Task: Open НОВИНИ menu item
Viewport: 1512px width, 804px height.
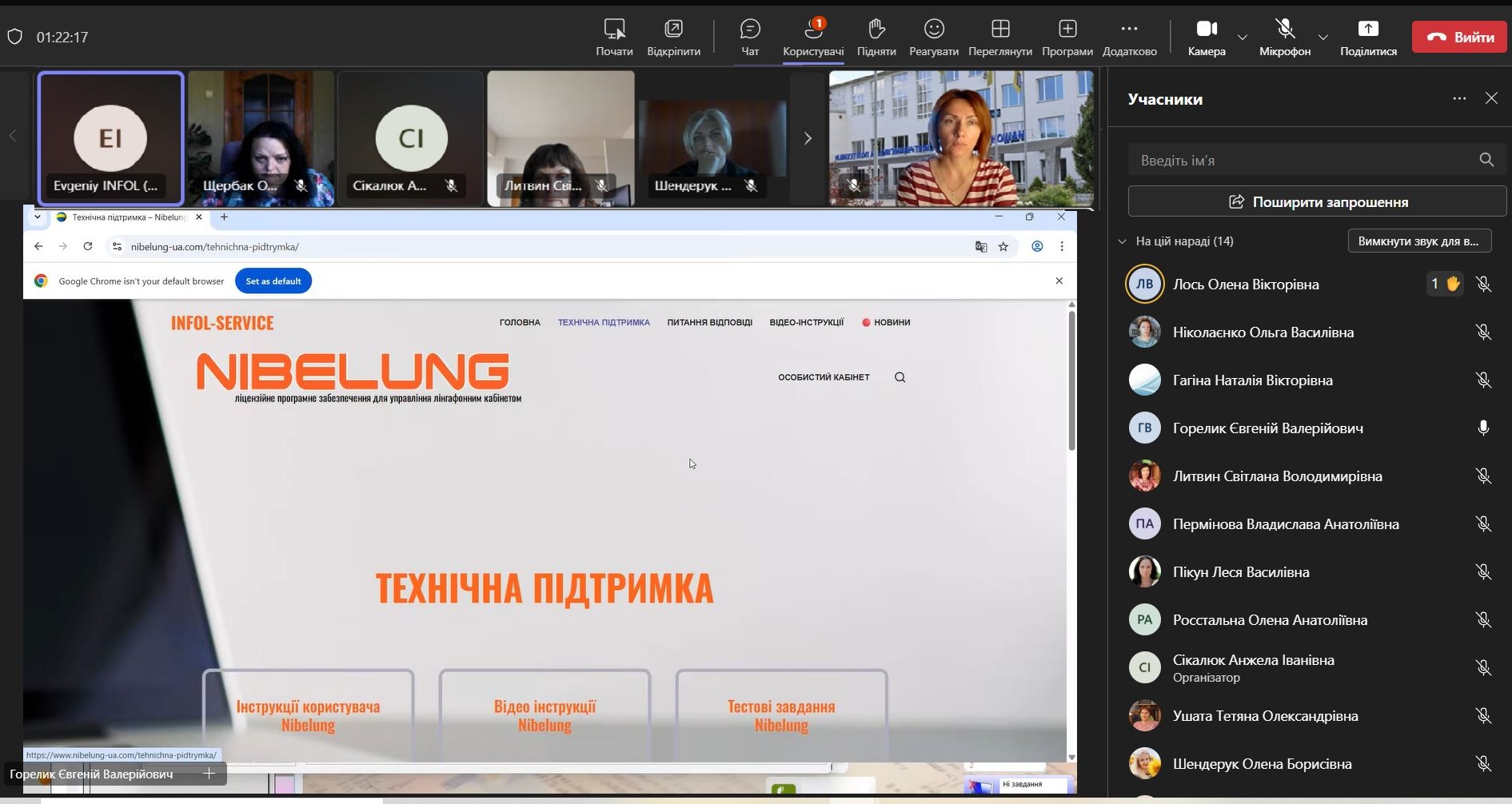Action: [886, 322]
